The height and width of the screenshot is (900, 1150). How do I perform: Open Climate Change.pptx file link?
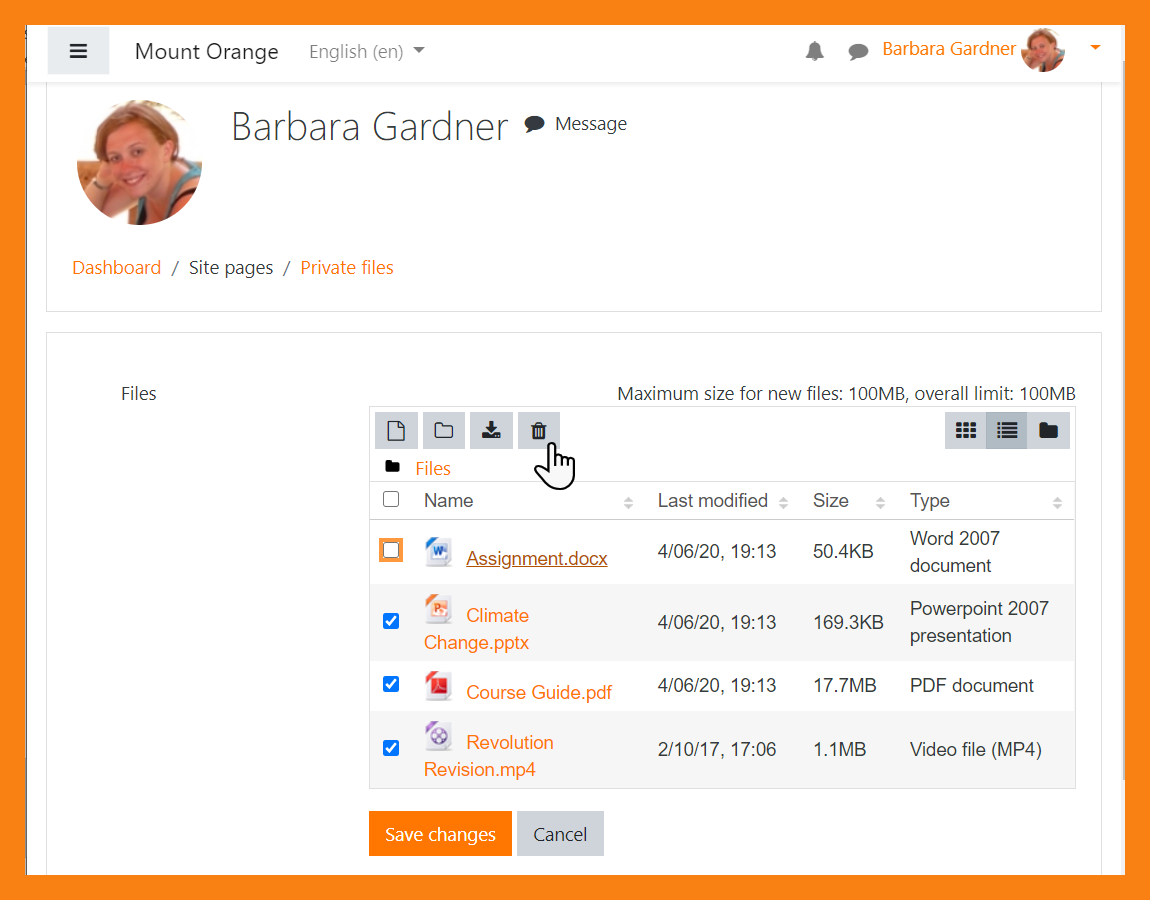[477, 629]
